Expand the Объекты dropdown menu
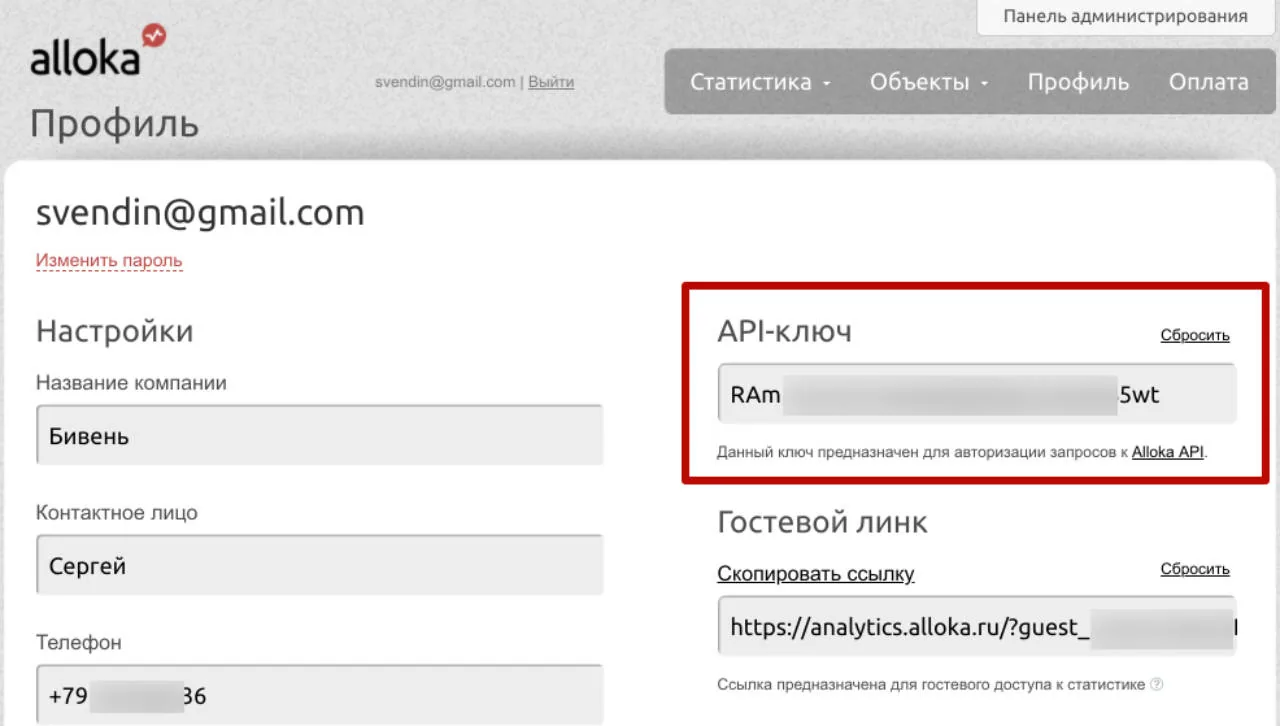The width and height of the screenshot is (1280, 726). coord(929,82)
